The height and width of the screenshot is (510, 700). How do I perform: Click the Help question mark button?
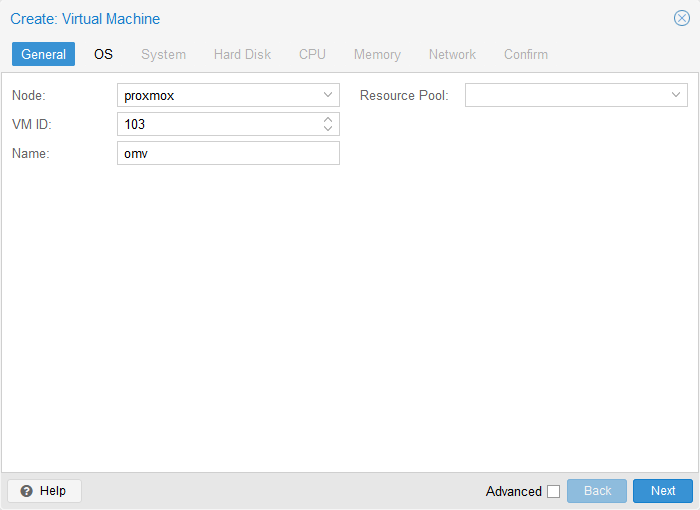click(44, 491)
